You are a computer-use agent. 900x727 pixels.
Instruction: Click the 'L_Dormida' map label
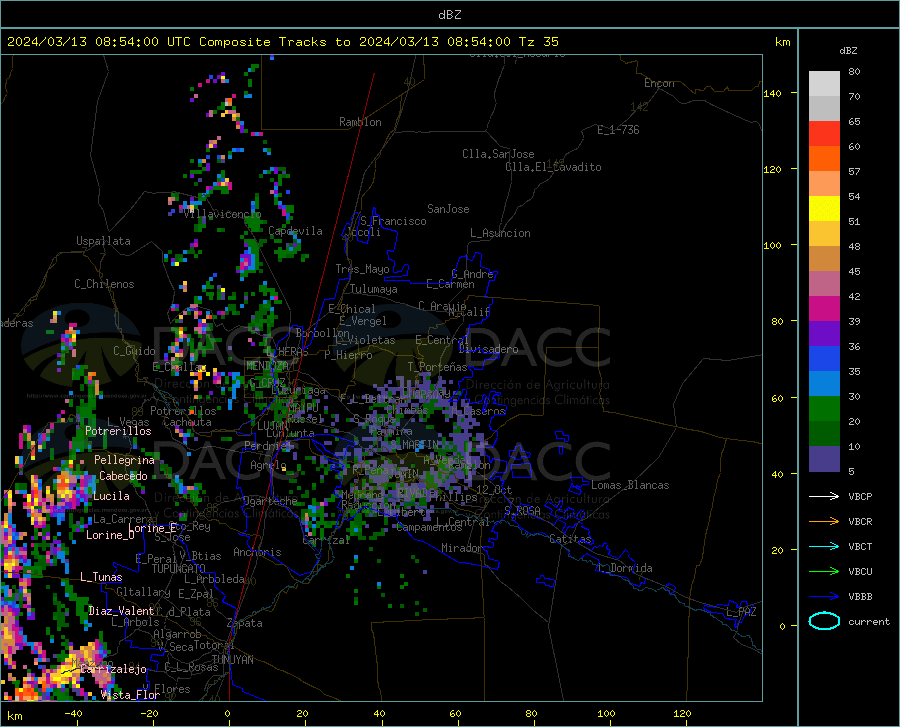(x=626, y=568)
